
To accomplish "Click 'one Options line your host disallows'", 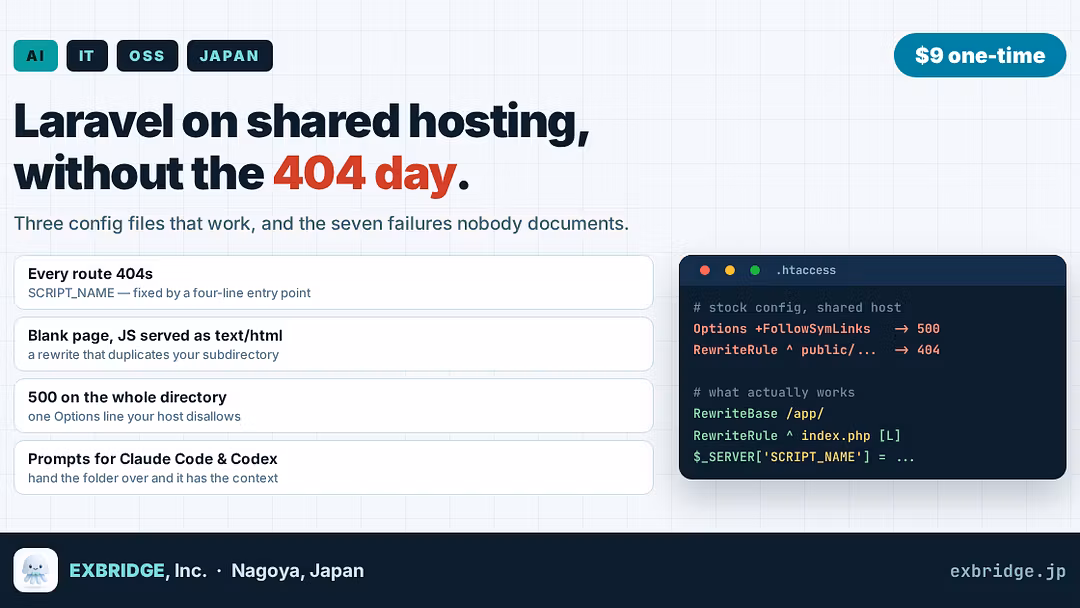I will click(x=134, y=417).
